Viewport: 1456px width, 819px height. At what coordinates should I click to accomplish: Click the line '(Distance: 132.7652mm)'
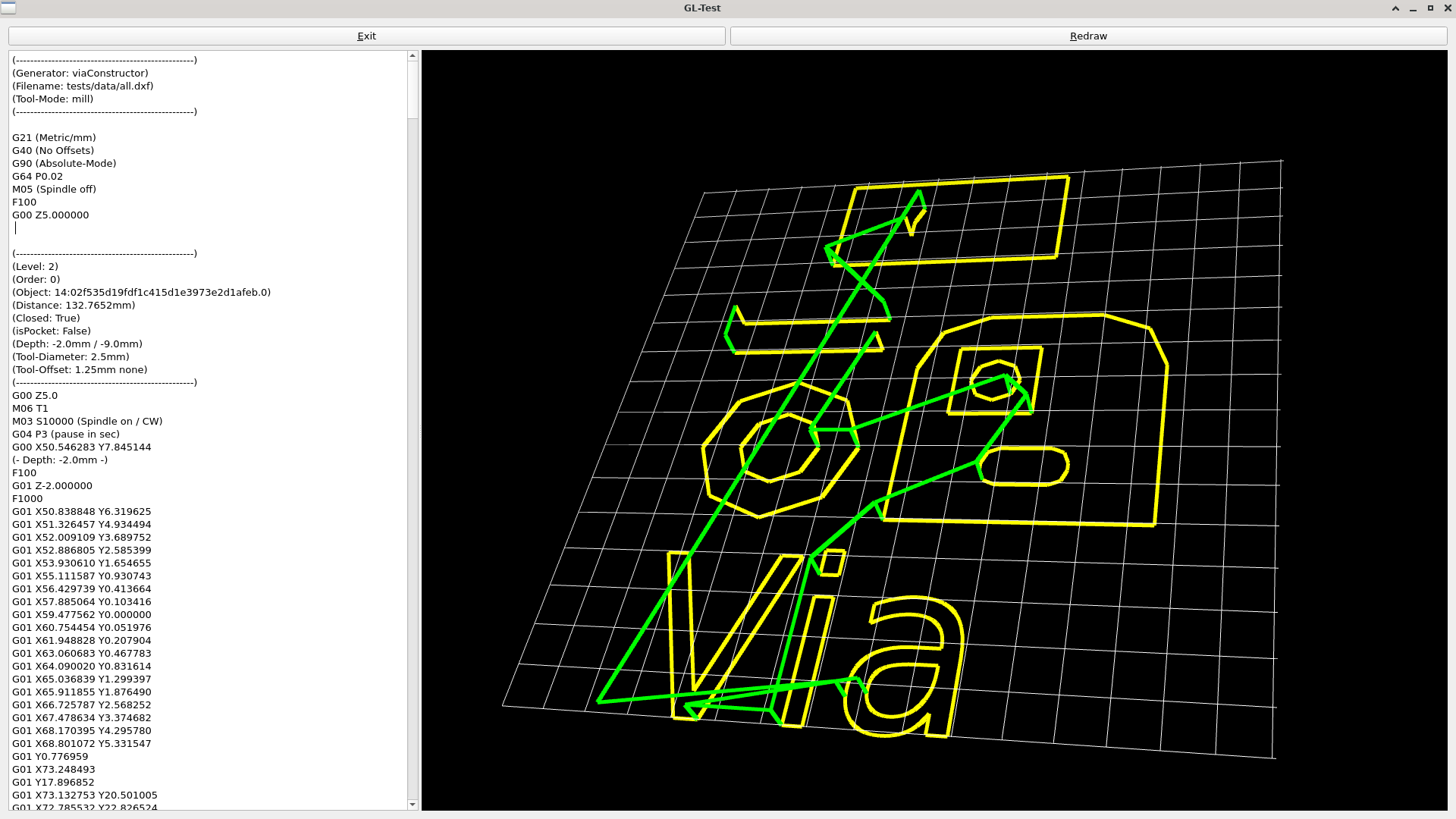pos(74,306)
